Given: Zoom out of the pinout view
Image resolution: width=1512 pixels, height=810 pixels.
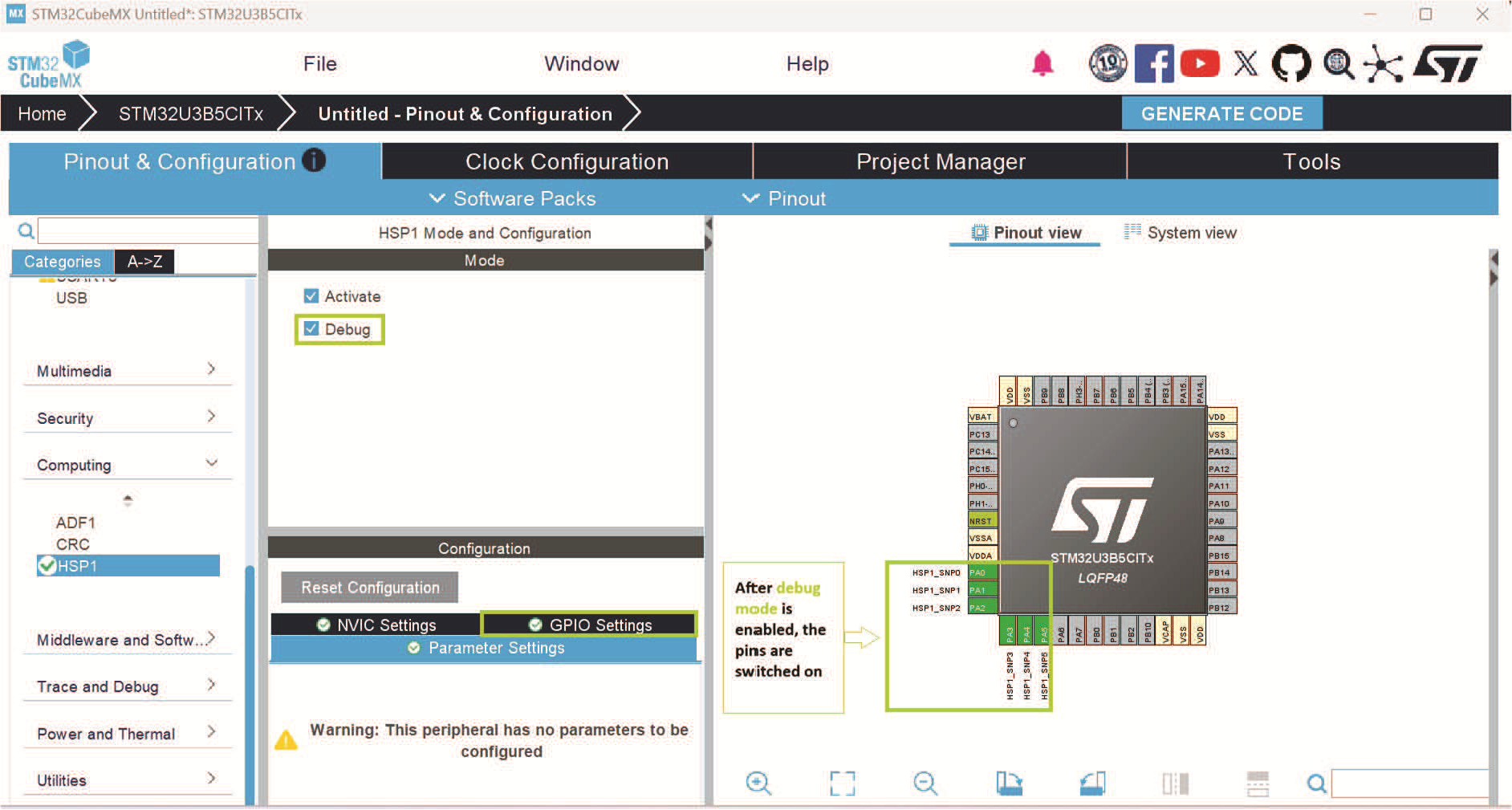Looking at the screenshot, I should (x=925, y=783).
